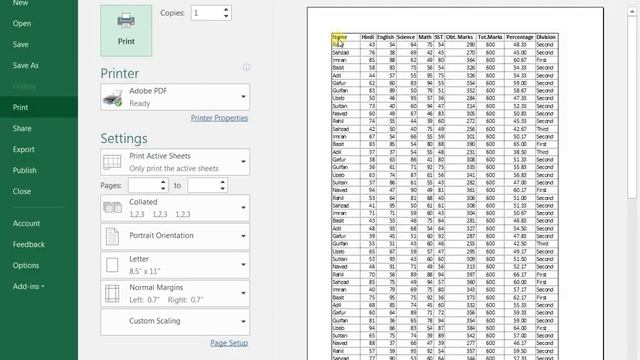The height and width of the screenshot is (360, 640).
Task: Open Account in the sidebar
Action: pos(26,223)
